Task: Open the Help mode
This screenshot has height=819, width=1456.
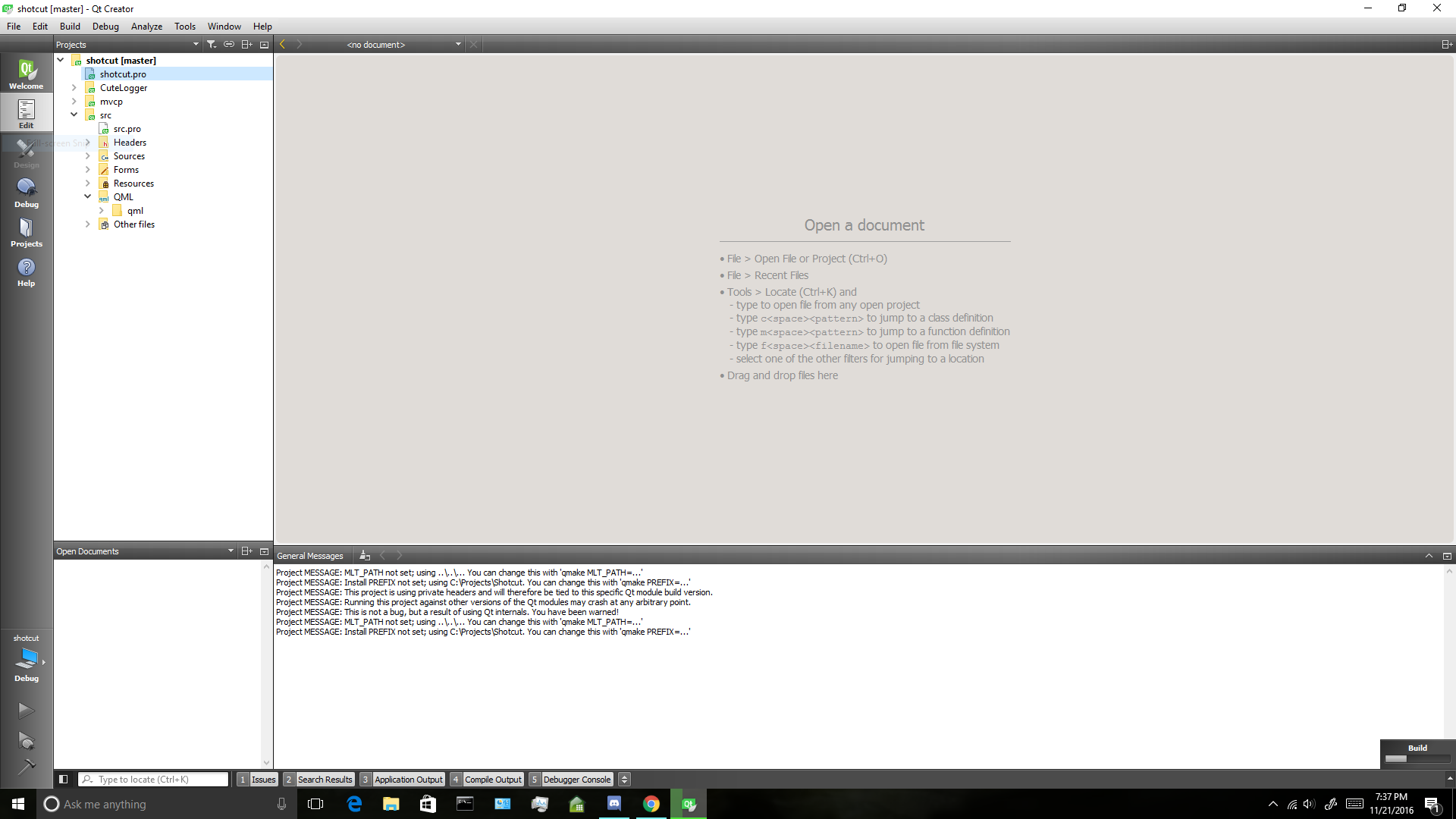Action: 26,271
